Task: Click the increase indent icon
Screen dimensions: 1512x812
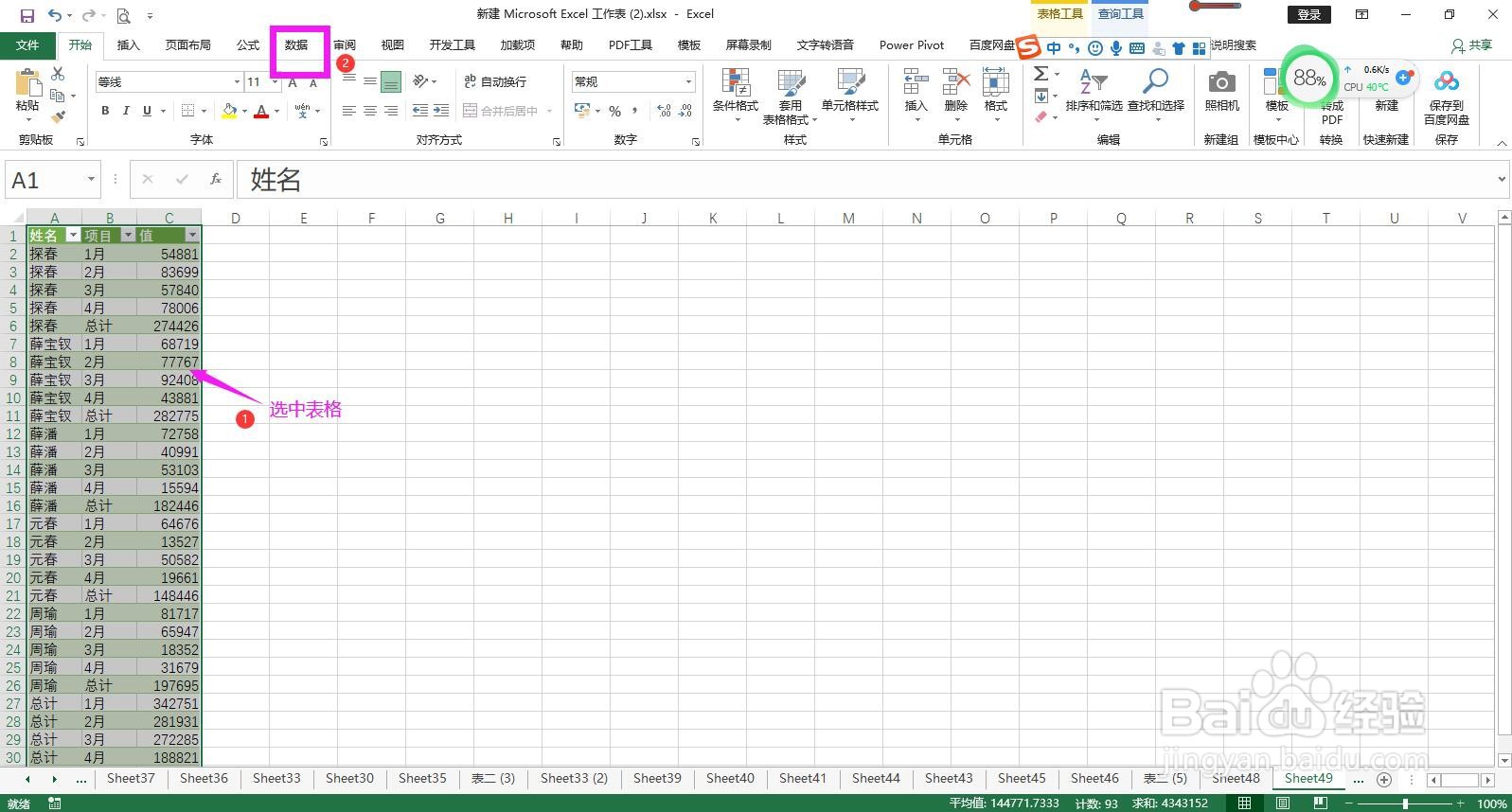Action: tap(441, 111)
